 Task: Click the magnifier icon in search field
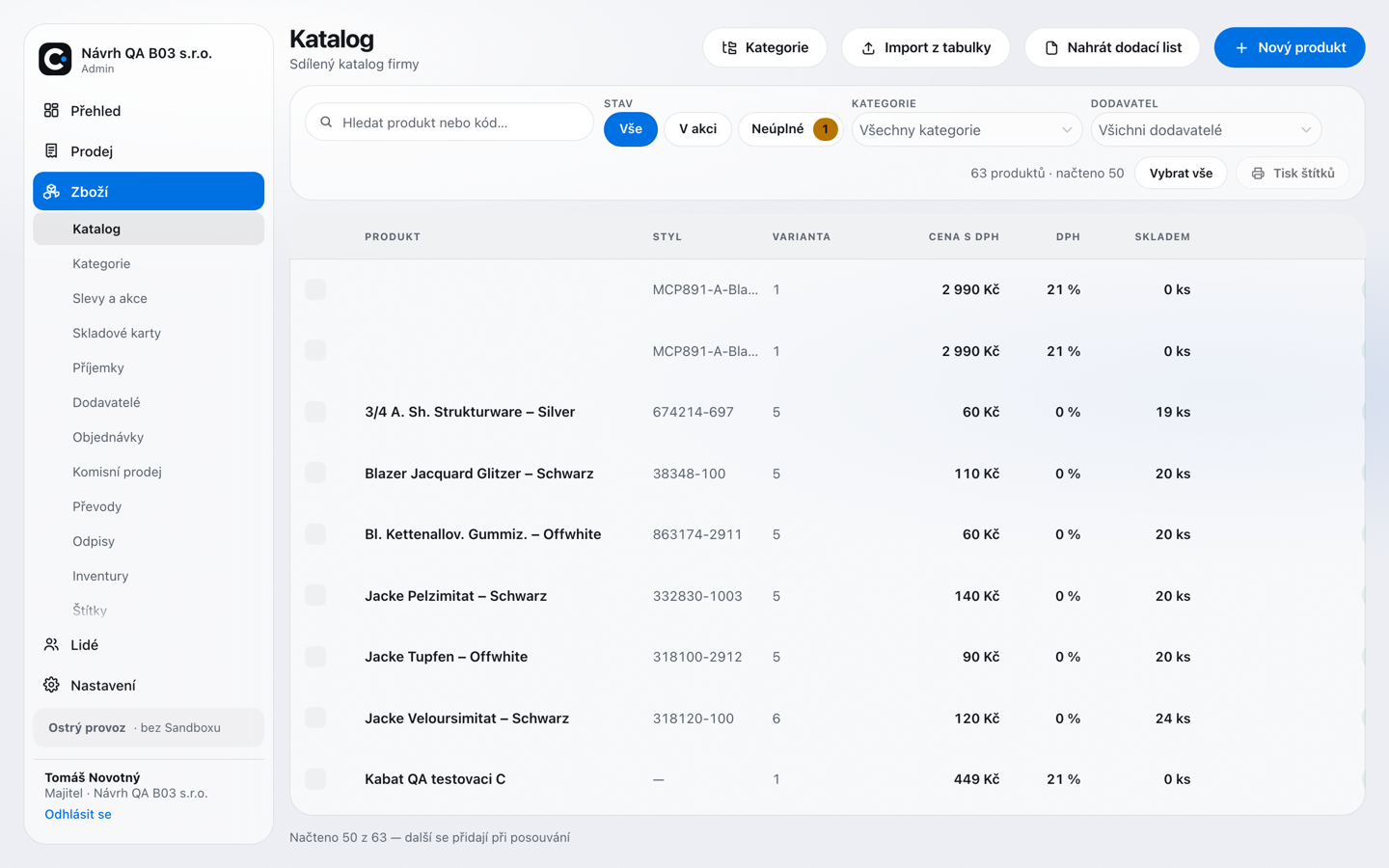pos(326,122)
